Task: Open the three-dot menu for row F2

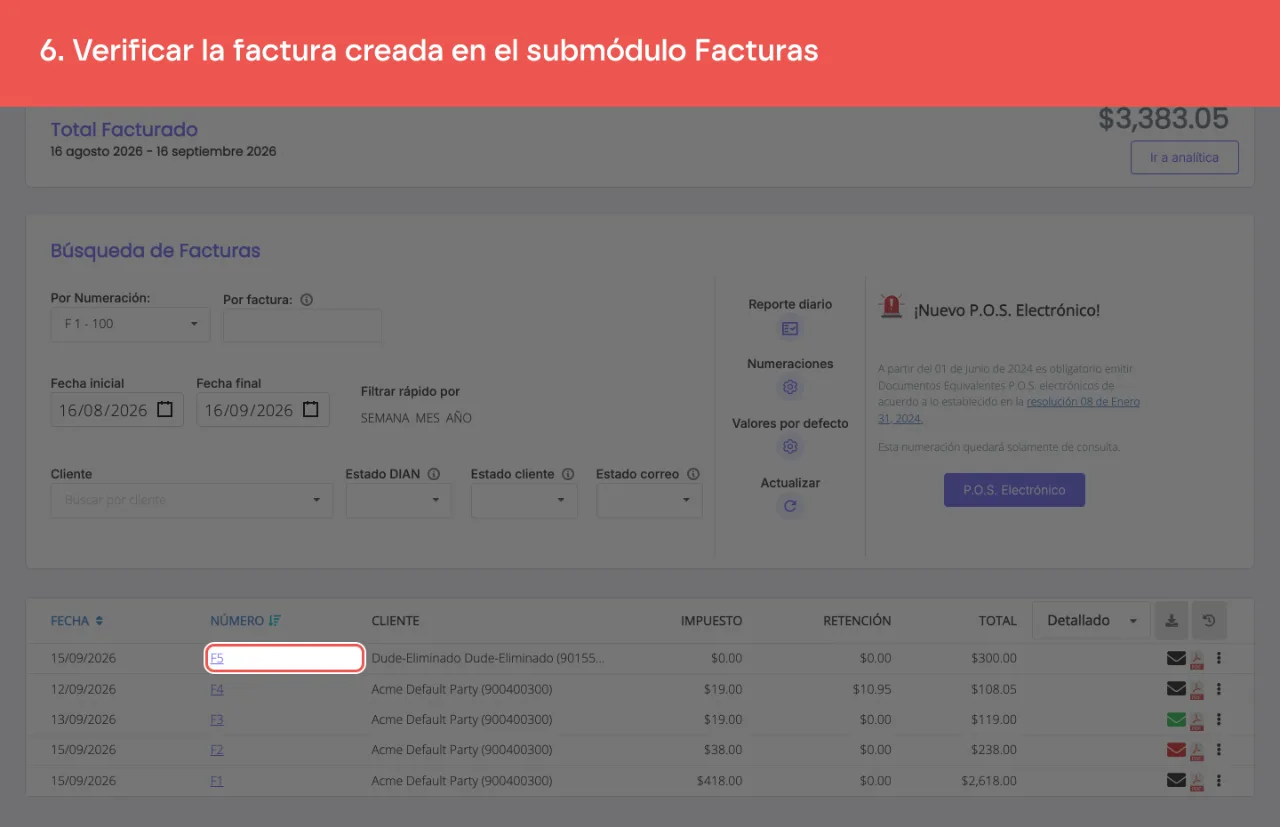Action: click(x=1219, y=750)
